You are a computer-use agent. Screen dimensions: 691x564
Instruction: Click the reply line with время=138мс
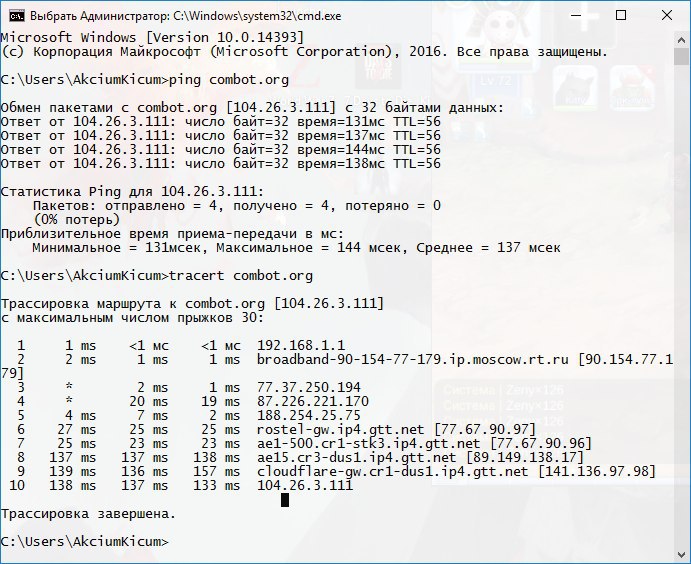[x=220, y=164]
